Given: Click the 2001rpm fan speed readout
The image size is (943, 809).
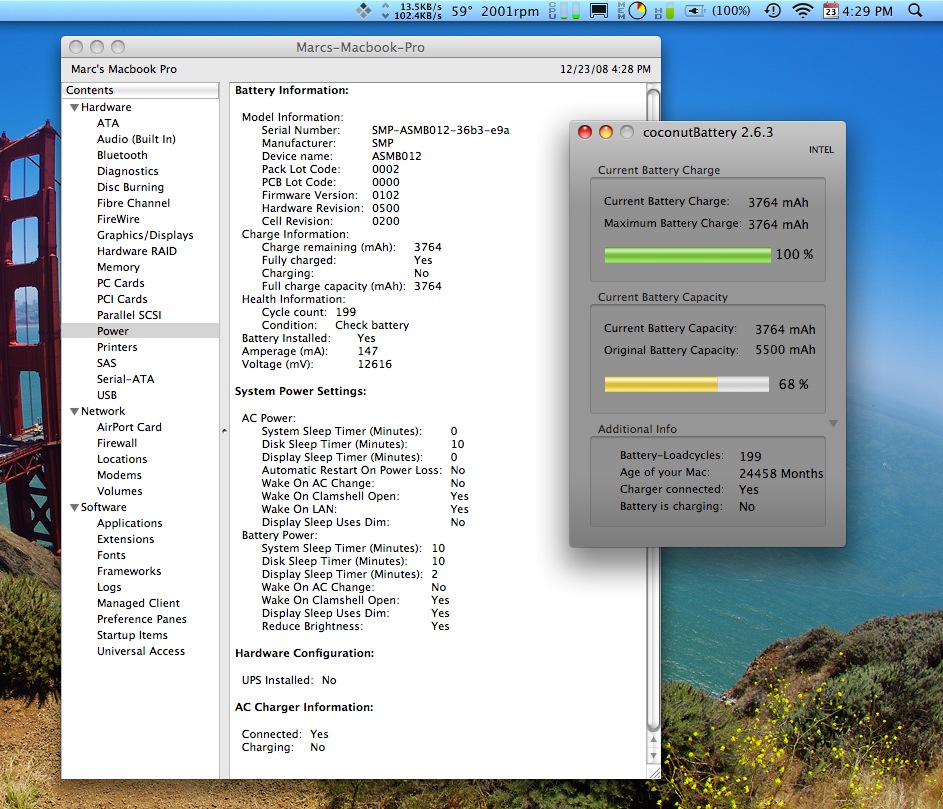Looking at the screenshot, I should click(x=510, y=11).
